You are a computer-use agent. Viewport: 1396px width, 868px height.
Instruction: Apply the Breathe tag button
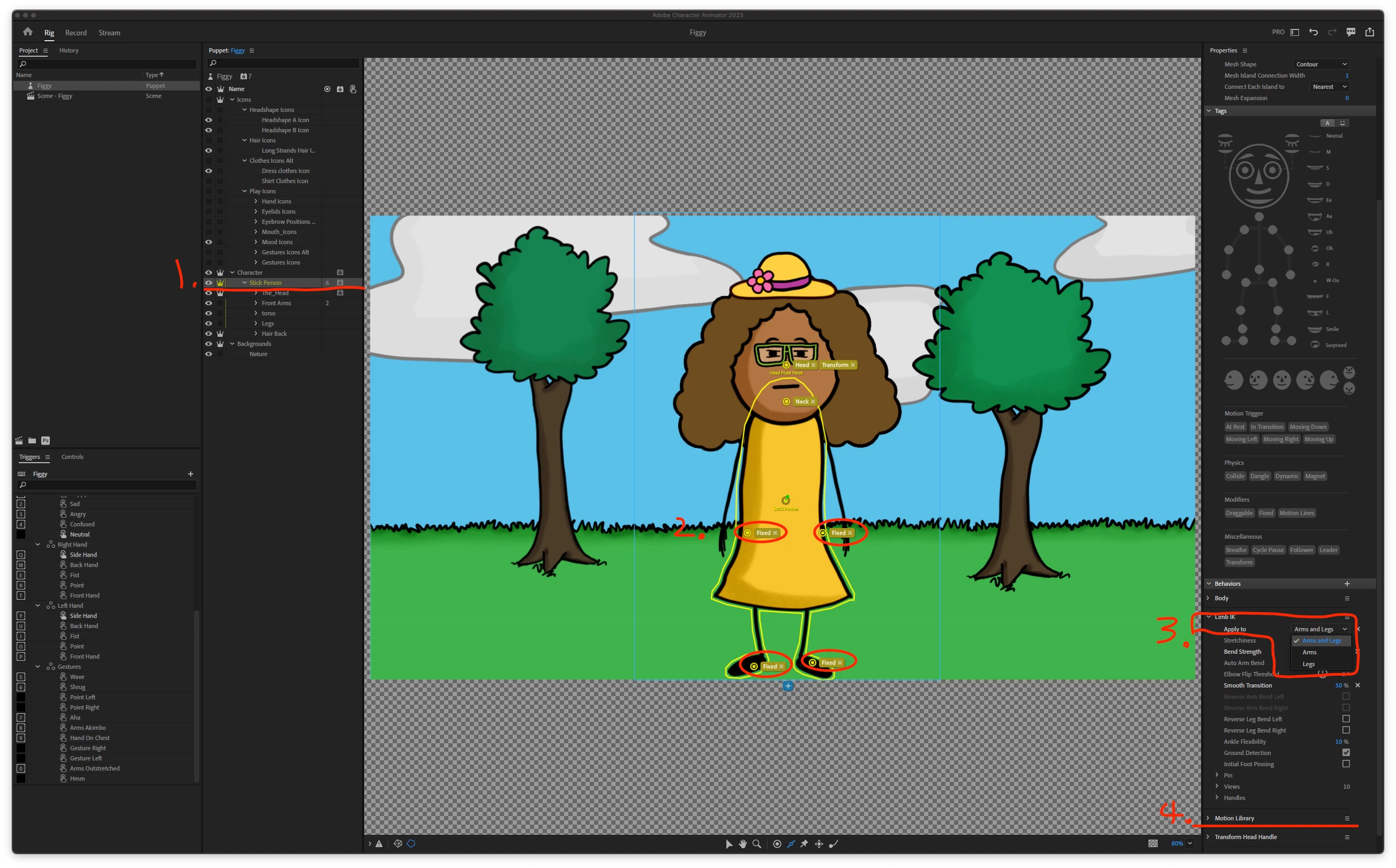pyautogui.click(x=1236, y=550)
